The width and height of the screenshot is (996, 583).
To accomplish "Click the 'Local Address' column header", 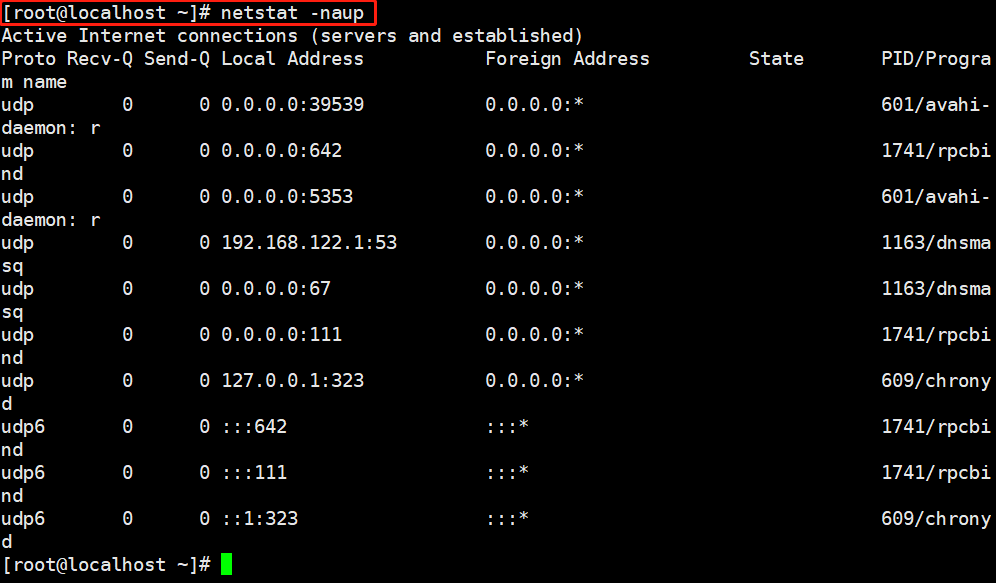I will coord(292,58).
